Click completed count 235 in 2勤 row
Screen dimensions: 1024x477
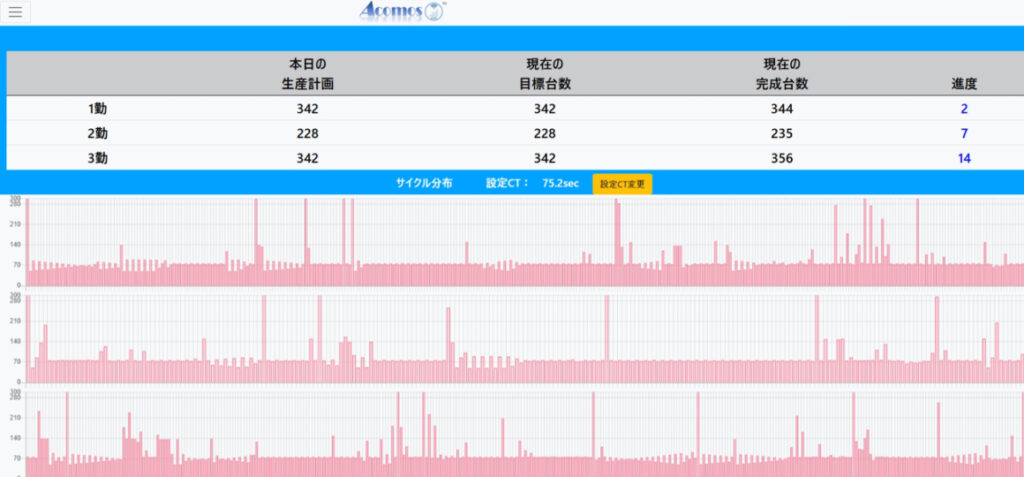(x=782, y=133)
